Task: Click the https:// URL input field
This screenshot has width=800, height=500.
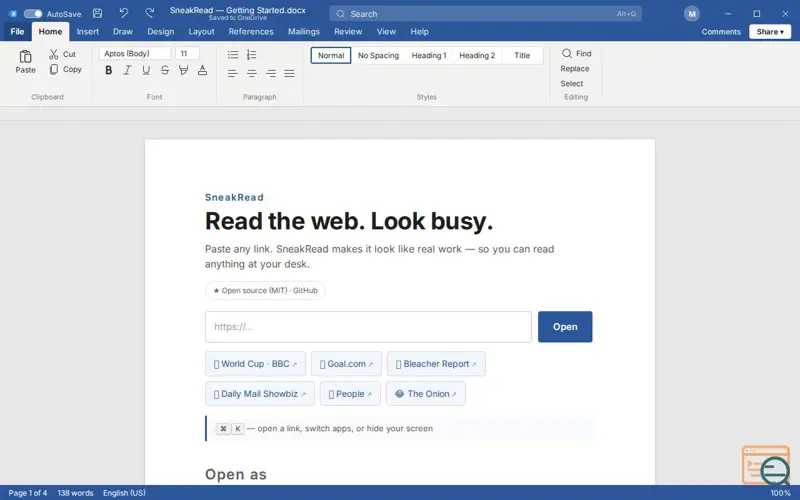Action: [x=368, y=327]
